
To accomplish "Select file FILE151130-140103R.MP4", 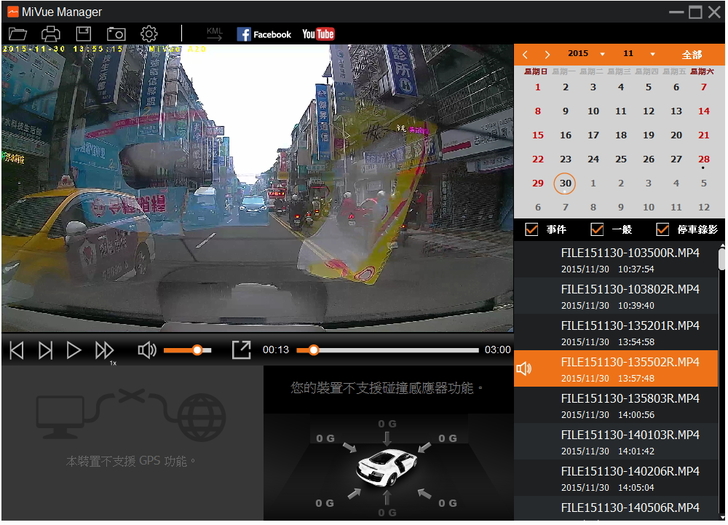I will [x=630, y=442].
